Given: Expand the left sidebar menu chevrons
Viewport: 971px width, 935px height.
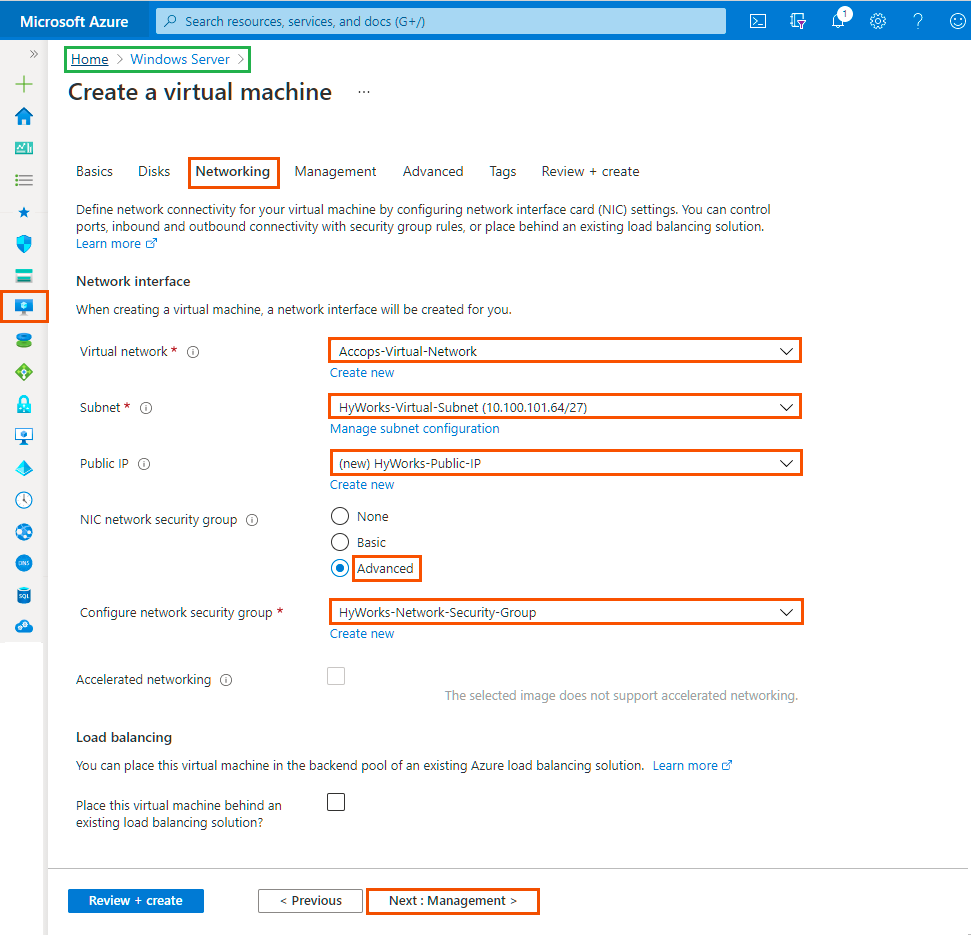Looking at the screenshot, I should (x=33, y=54).
